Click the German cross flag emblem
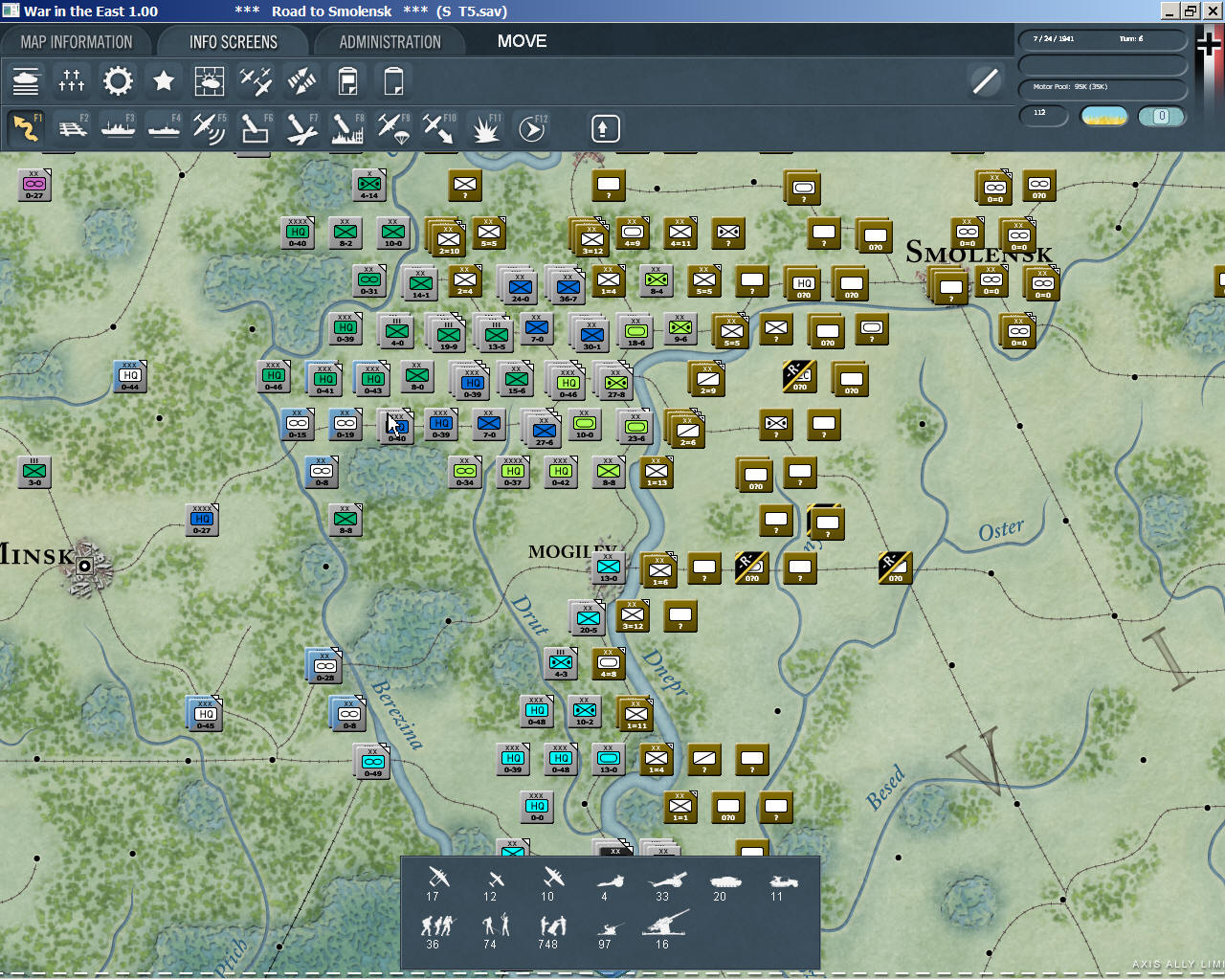This screenshot has width=1225, height=980. pos(1210,46)
